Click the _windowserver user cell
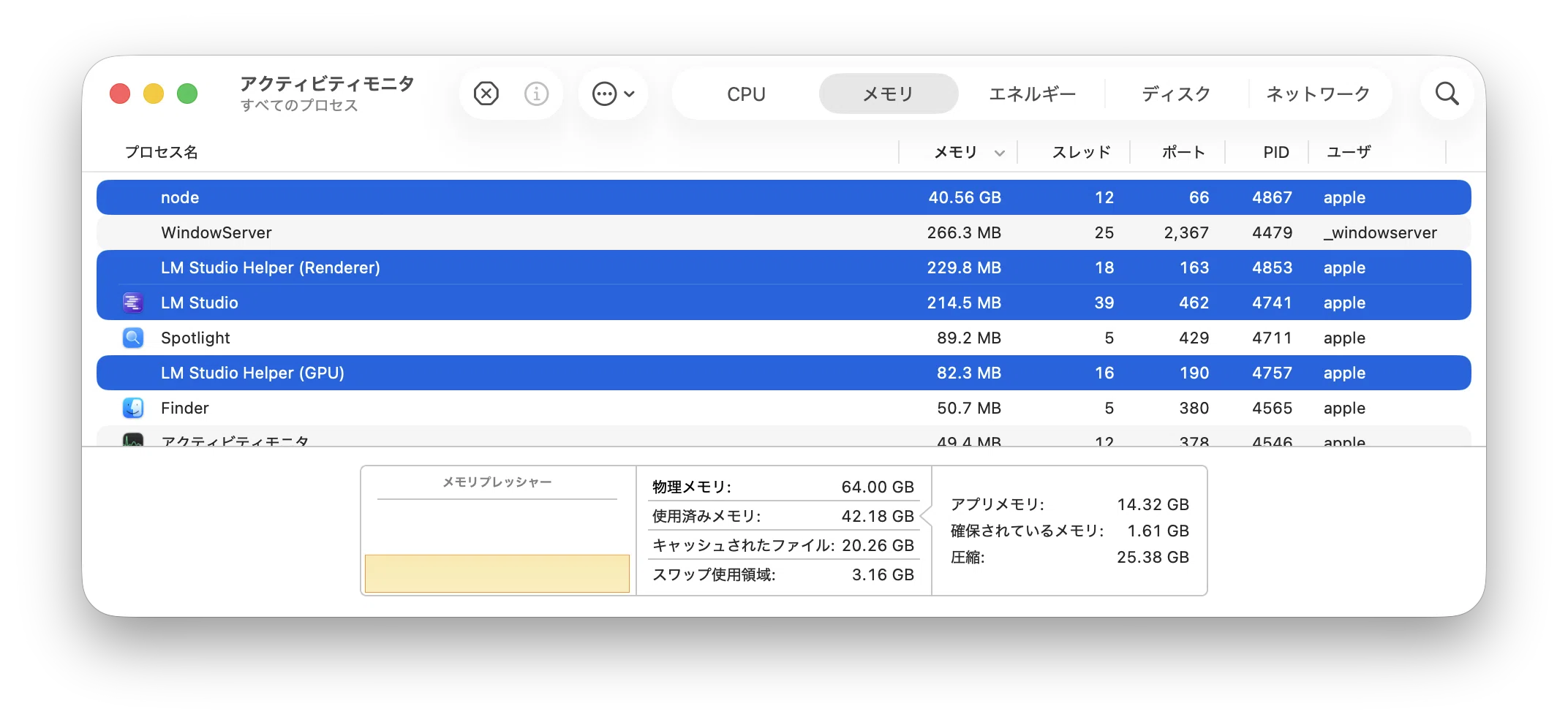The image size is (1568, 725). (1380, 232)
